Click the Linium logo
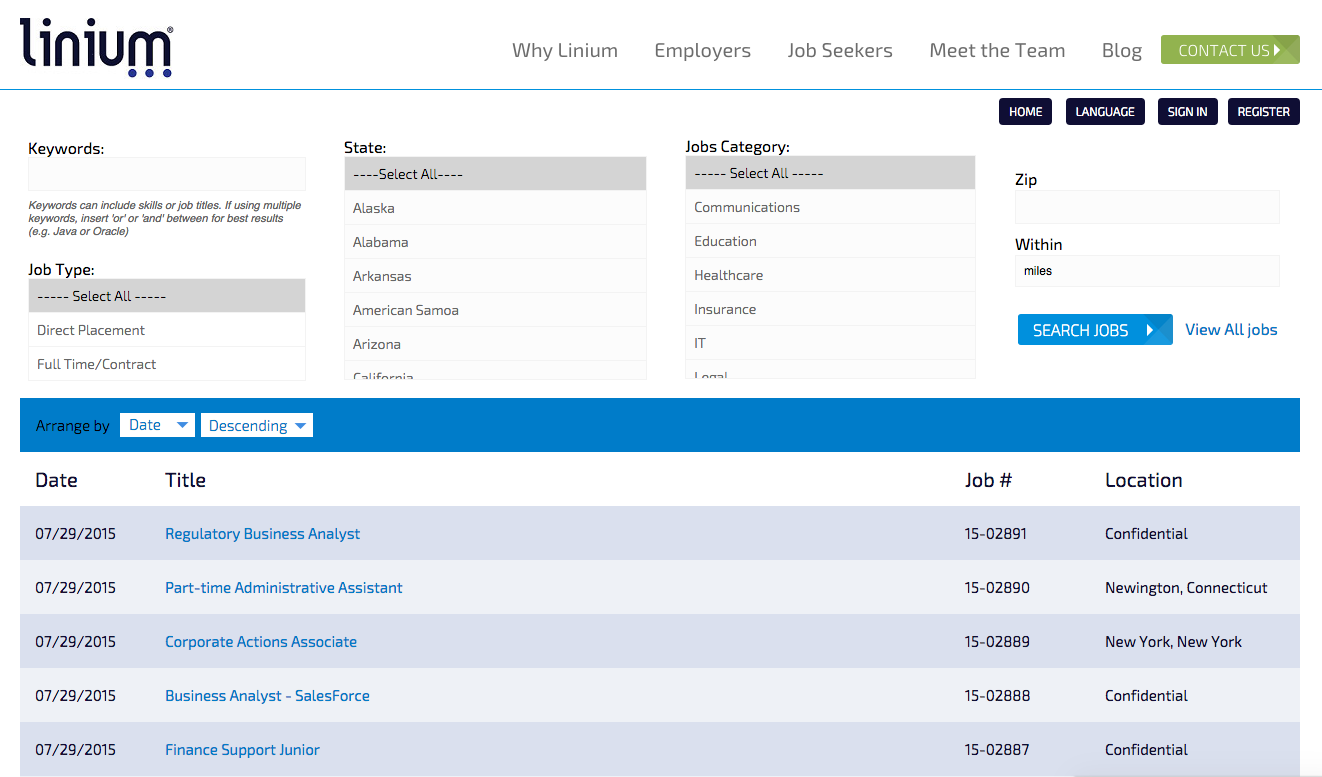 (95, 45)
